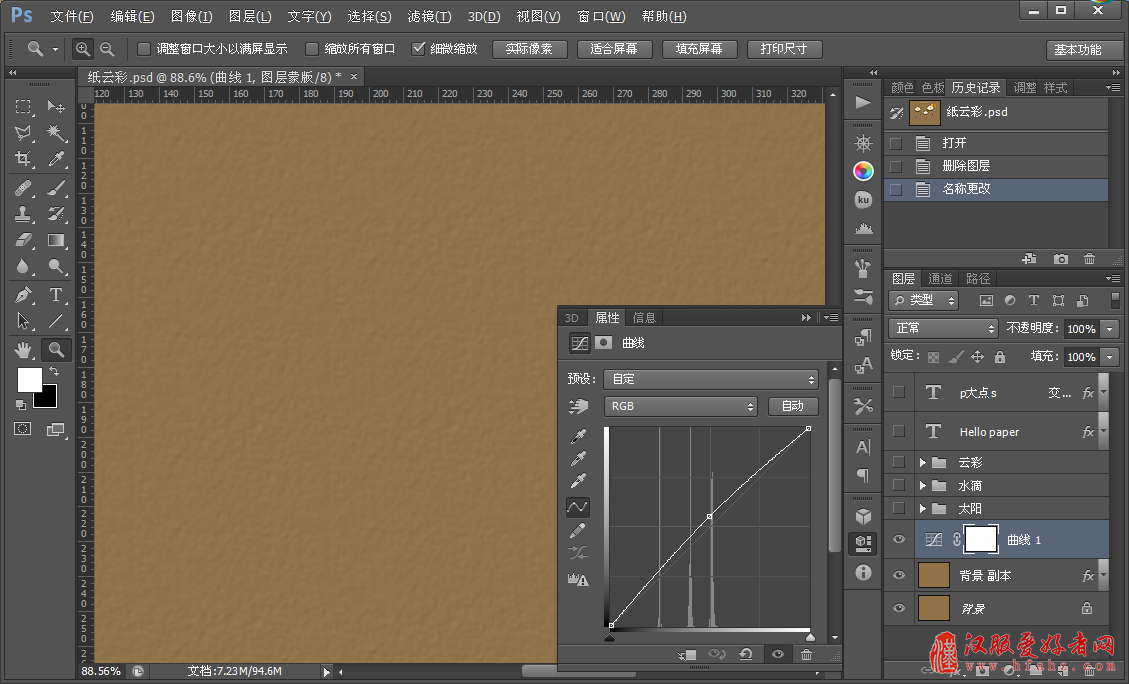This screenshot has width=1129, height=684.
Task: Select the Pen tool
Action: tap(23, 294)
